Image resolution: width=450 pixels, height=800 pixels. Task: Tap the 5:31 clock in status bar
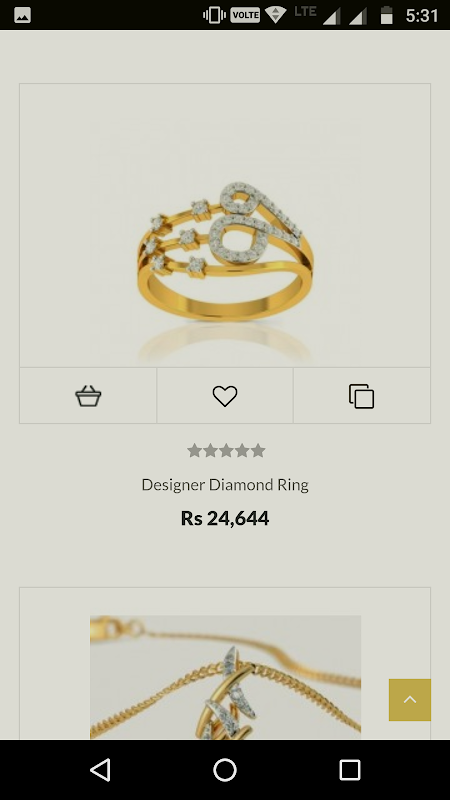pos(422,16)
